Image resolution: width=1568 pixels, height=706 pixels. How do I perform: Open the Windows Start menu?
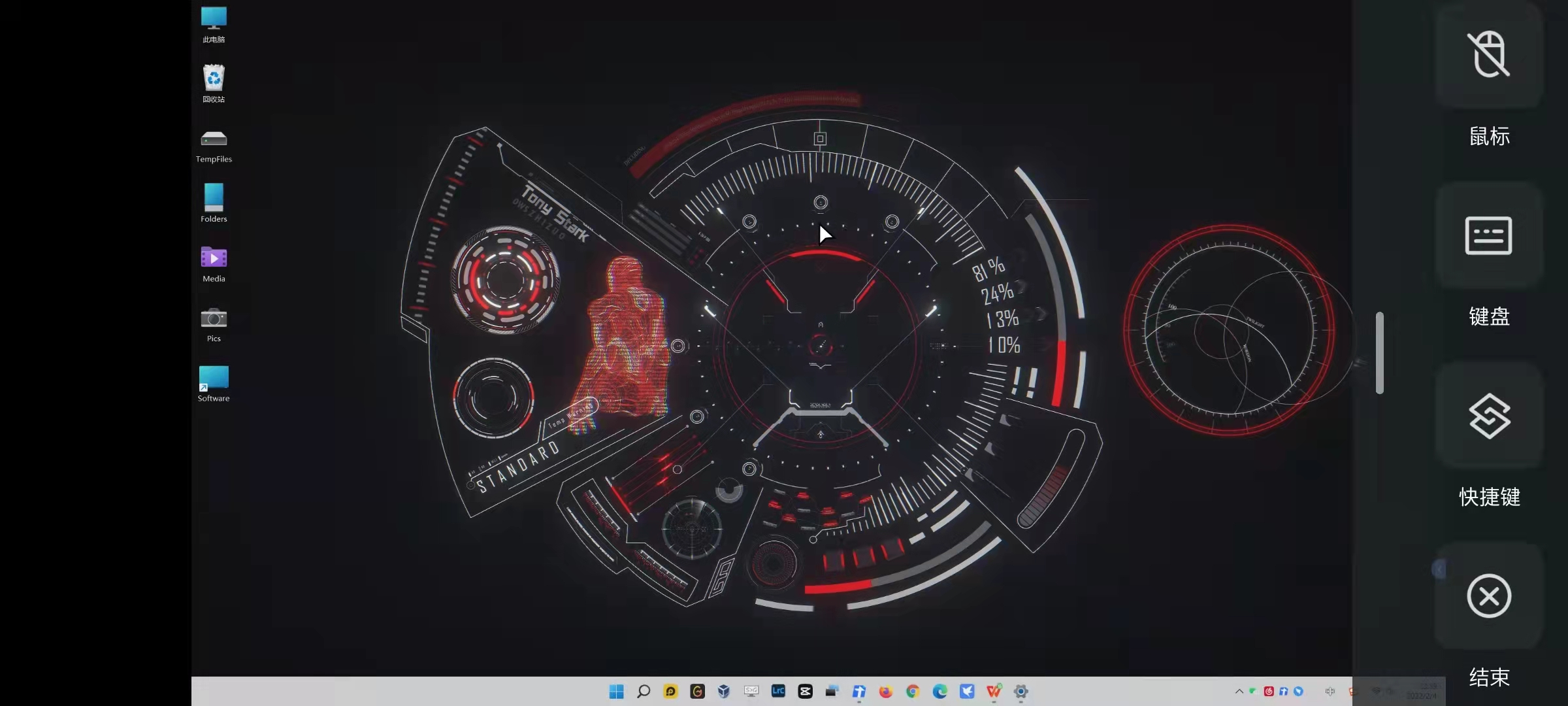tap(616, 692)
